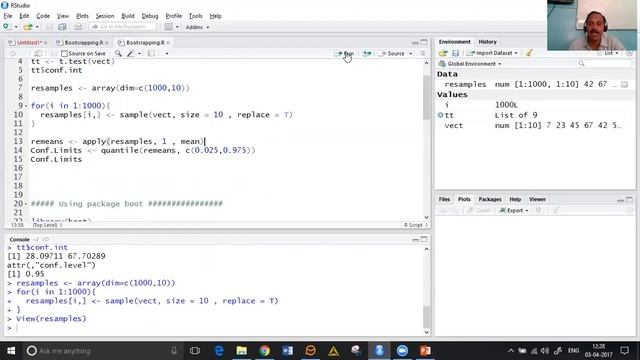
Task: Open Cortana search circle on taskbar
Action: point(31,351)
